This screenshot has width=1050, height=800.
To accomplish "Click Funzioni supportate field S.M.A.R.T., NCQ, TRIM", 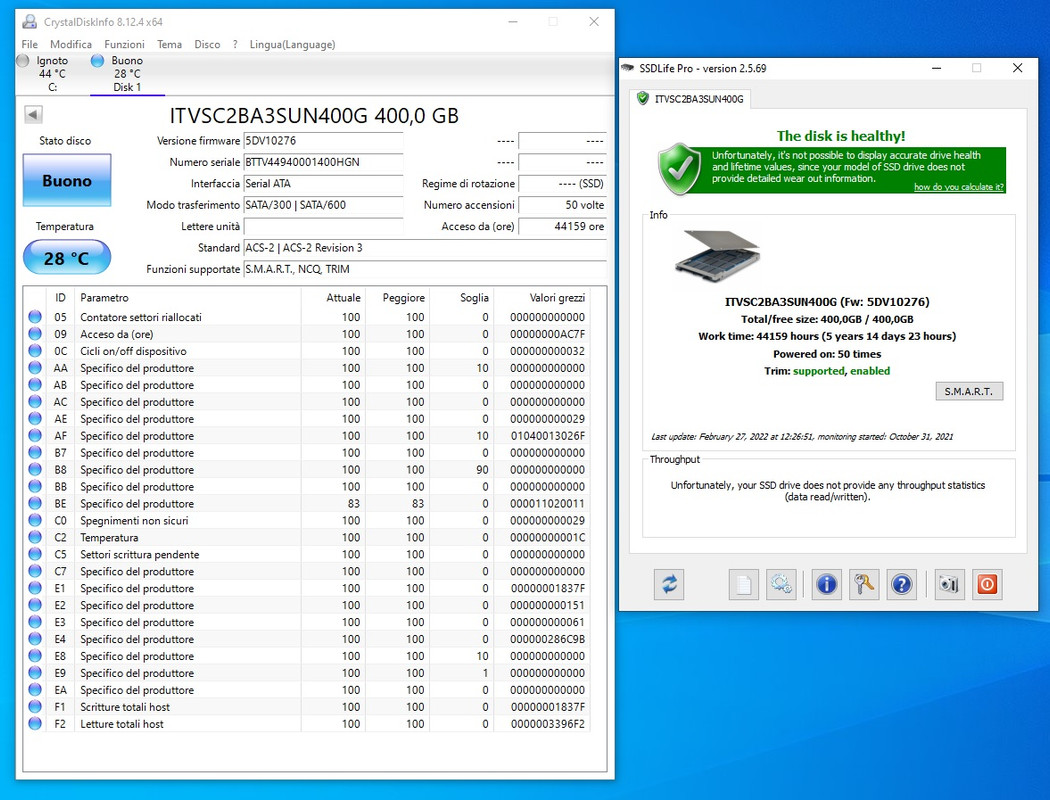I will [x=425, y=269].
